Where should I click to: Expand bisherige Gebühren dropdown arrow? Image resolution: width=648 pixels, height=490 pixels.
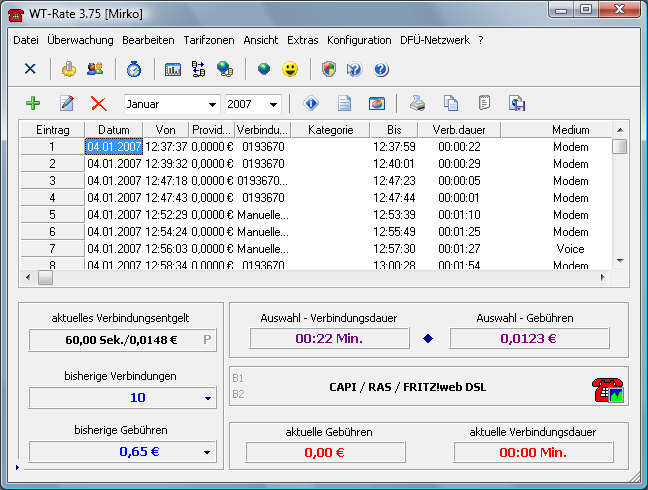[x=207, y=452]
